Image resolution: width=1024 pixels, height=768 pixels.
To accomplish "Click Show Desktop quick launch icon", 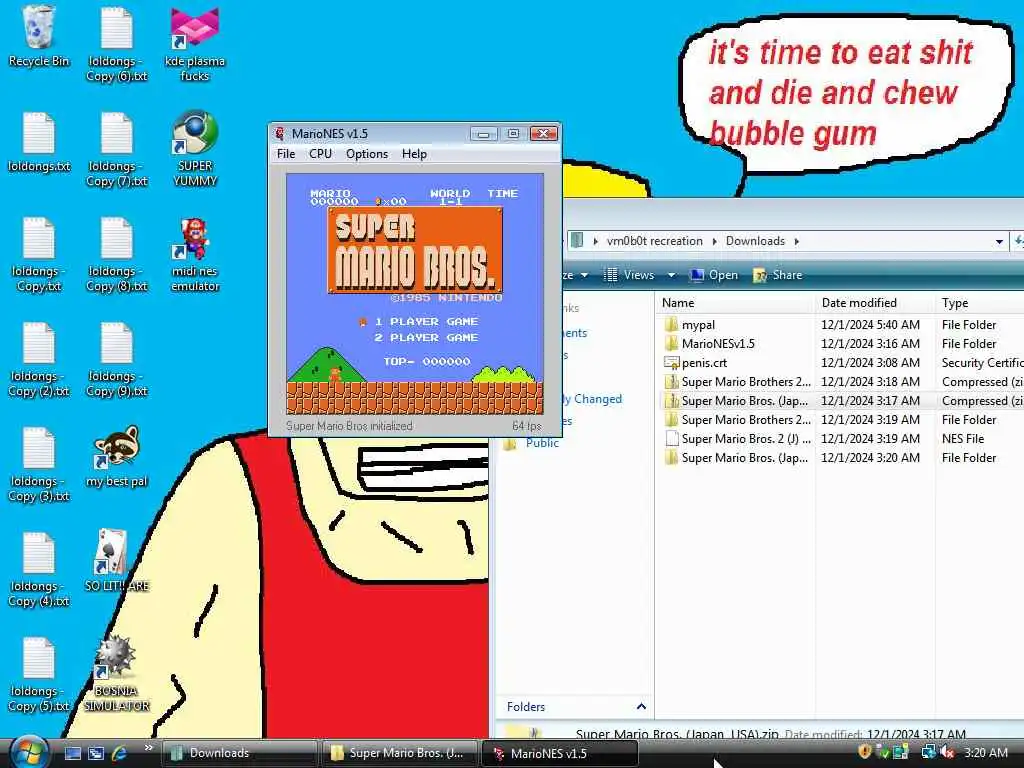I will click(x=73, y=753).
